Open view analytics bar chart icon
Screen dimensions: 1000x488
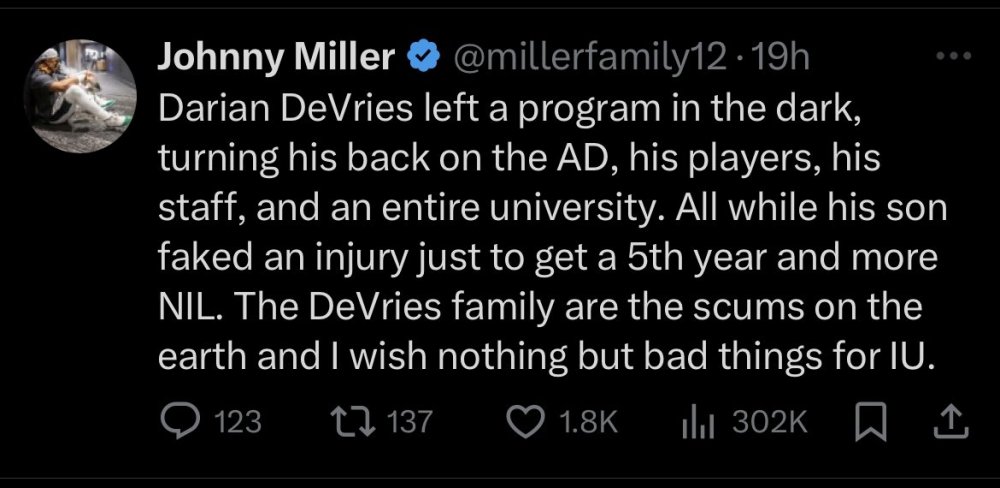point(696,423)
